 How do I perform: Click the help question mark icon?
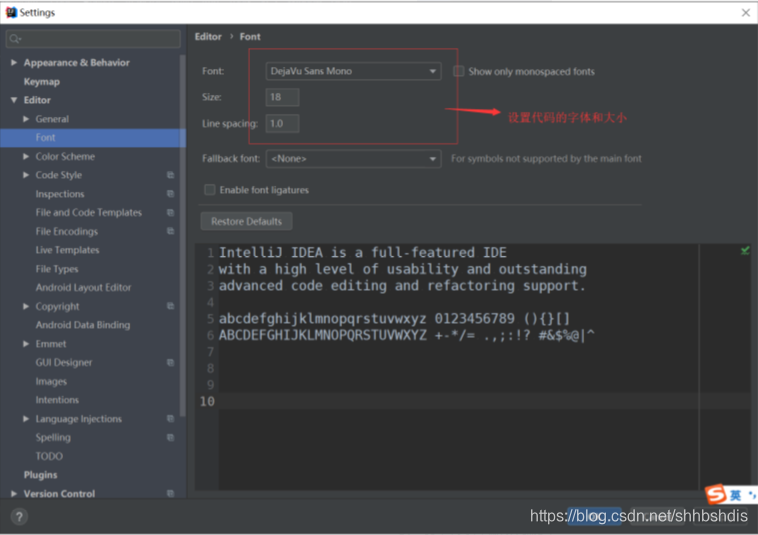(19, 517)
